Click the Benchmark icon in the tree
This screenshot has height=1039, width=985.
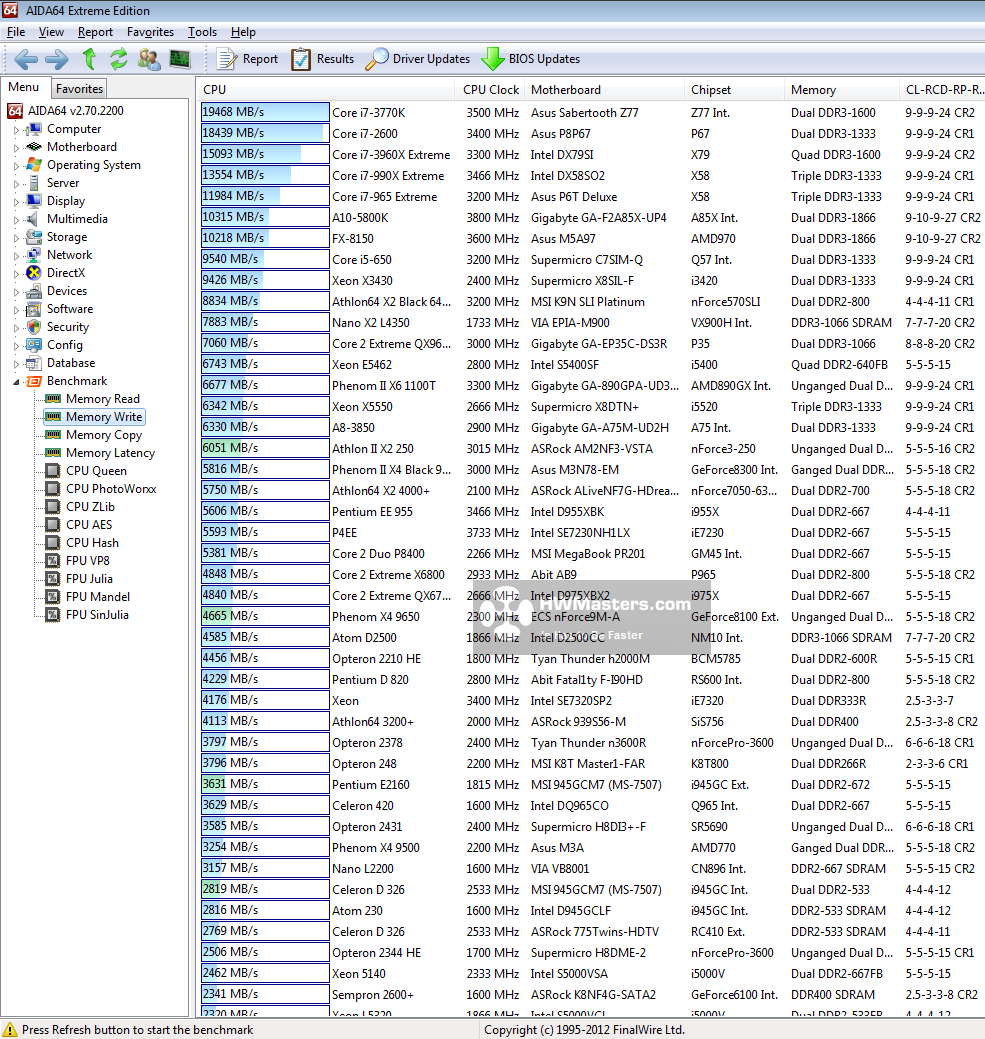(x=34, y=380)
